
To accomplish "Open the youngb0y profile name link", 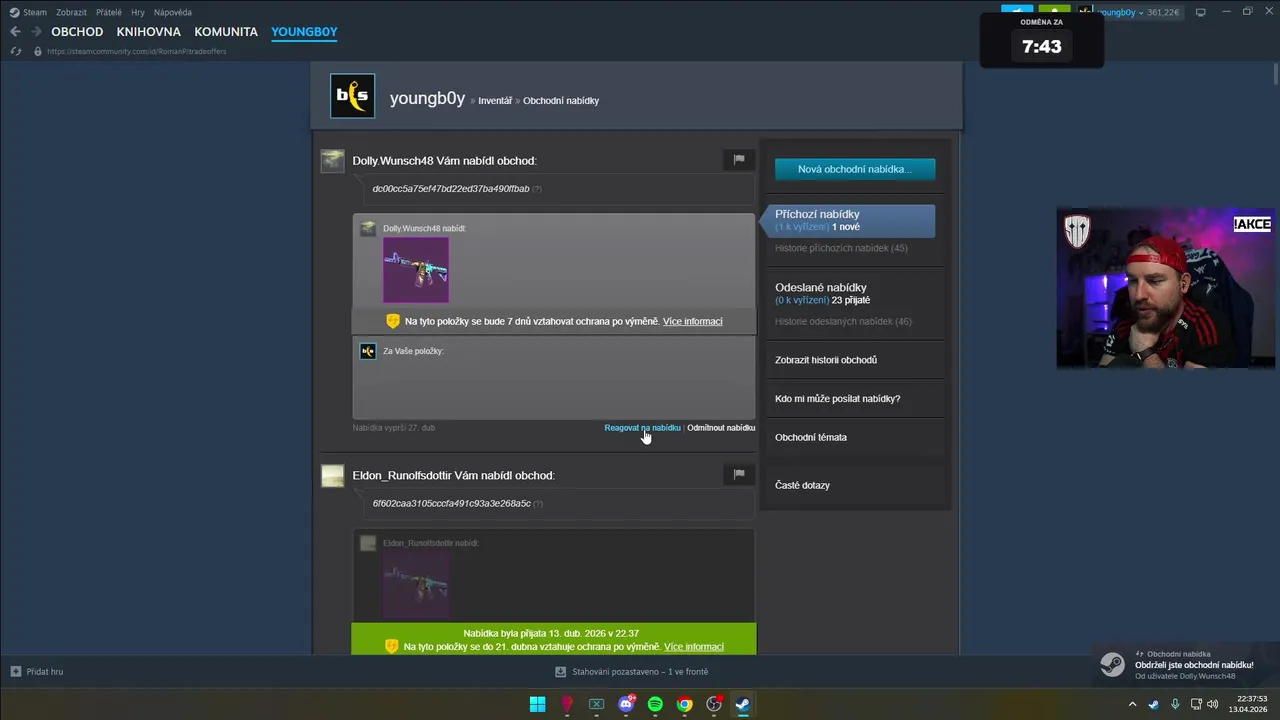I will coord(427,98).
